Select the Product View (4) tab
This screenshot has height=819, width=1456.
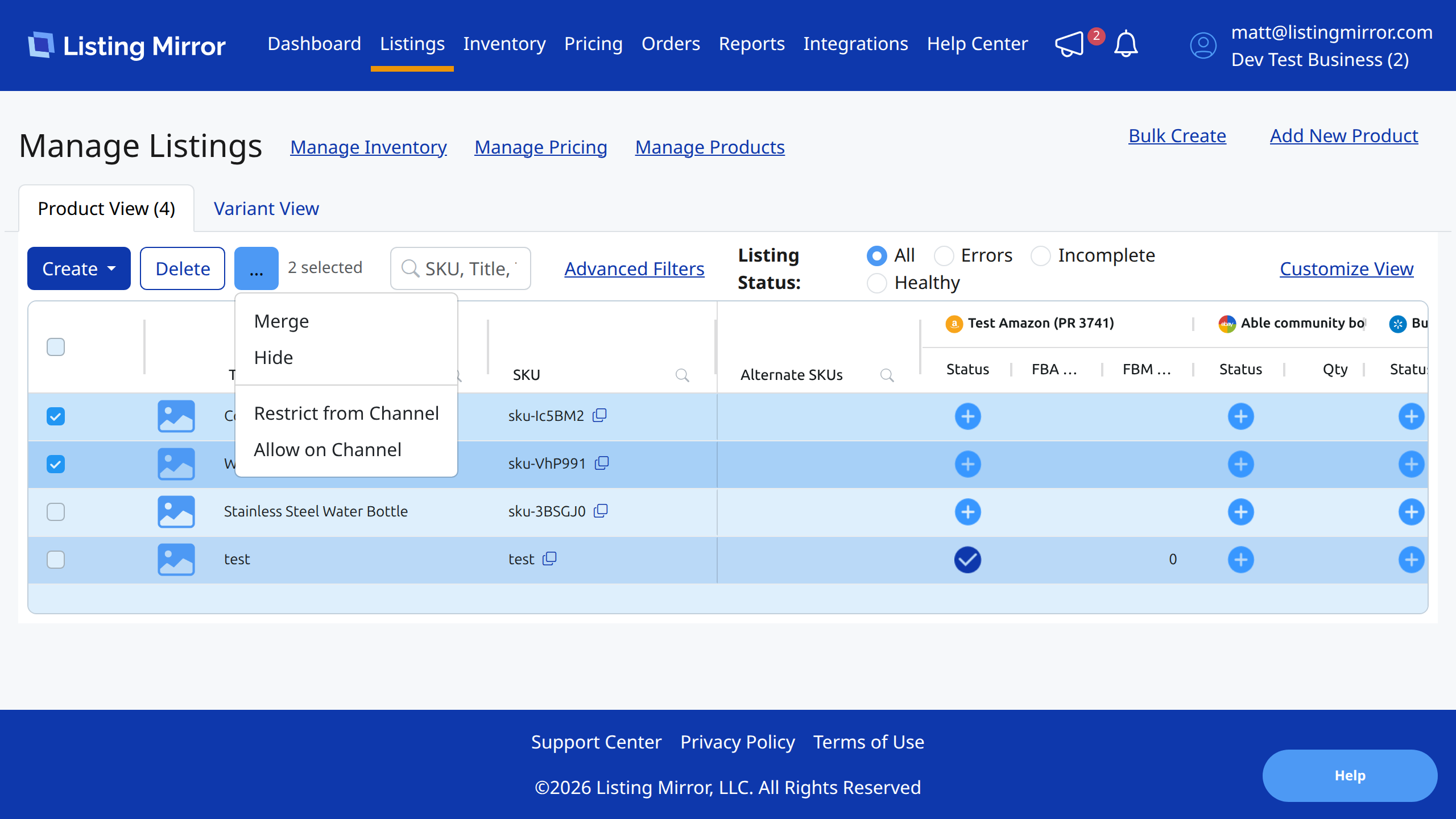click(x=106, y=209)
